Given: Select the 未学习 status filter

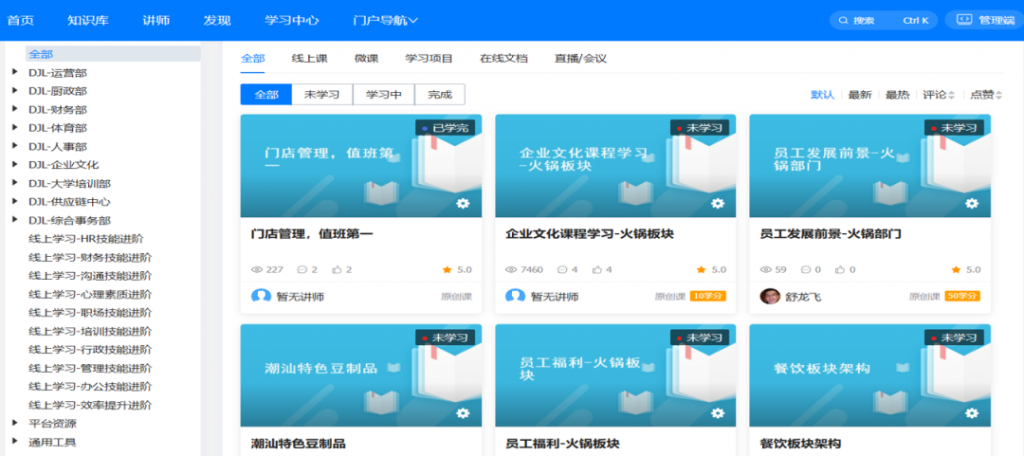Looking at the screenshot, I should click(322, 95).
